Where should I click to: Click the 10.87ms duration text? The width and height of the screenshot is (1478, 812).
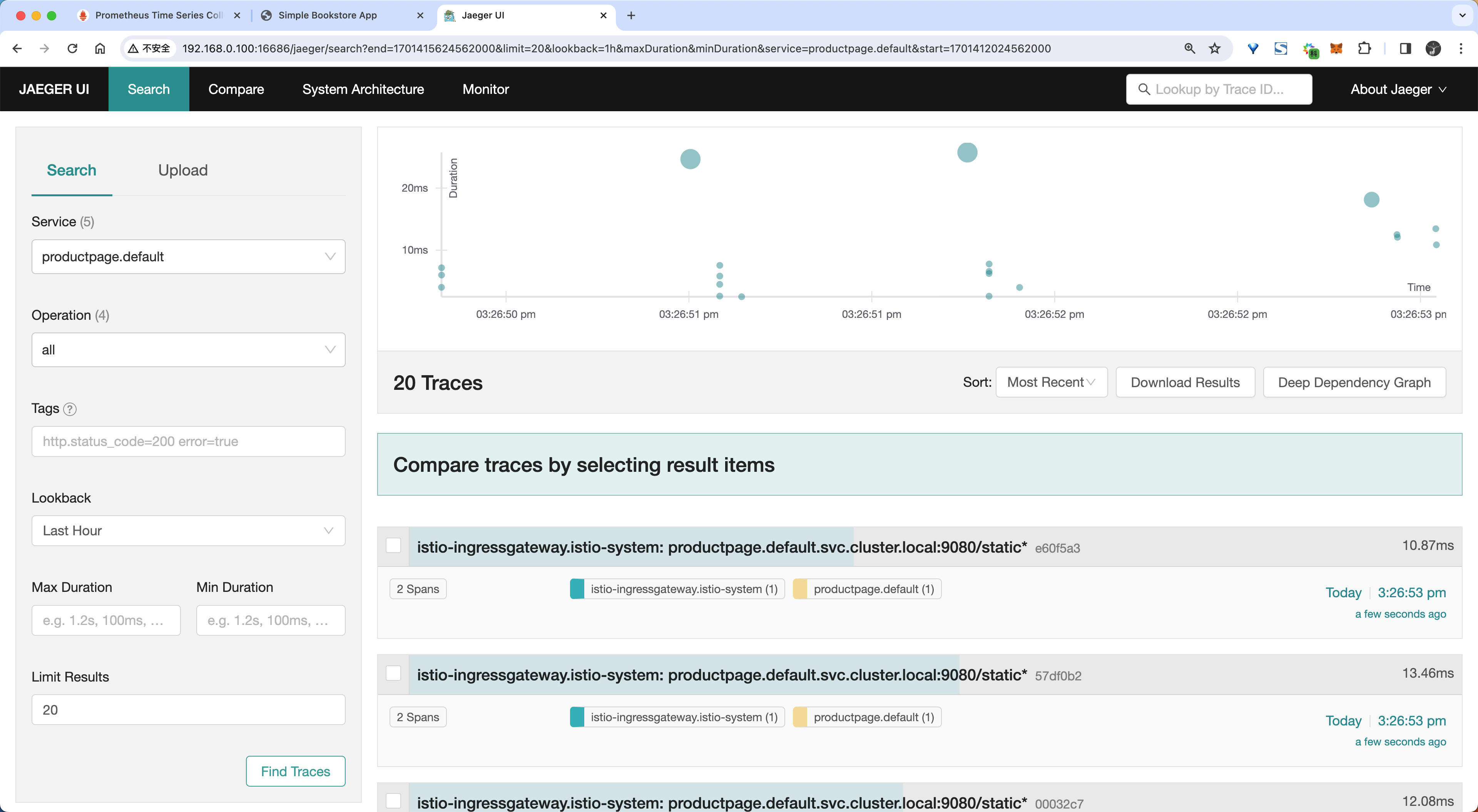pos(1428,545)
